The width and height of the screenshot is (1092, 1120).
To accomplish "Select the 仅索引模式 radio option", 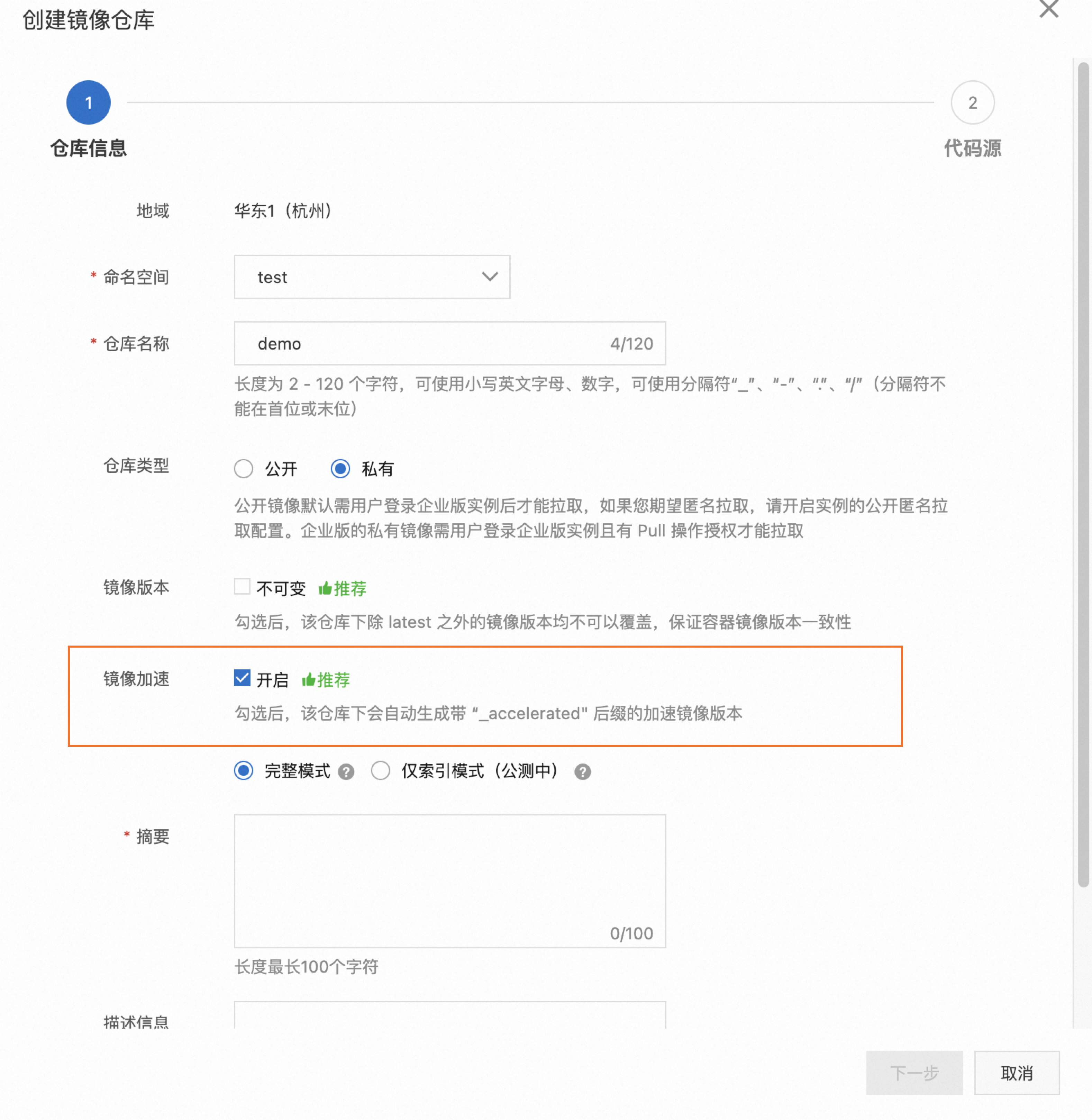I will (x=380, y=771).
